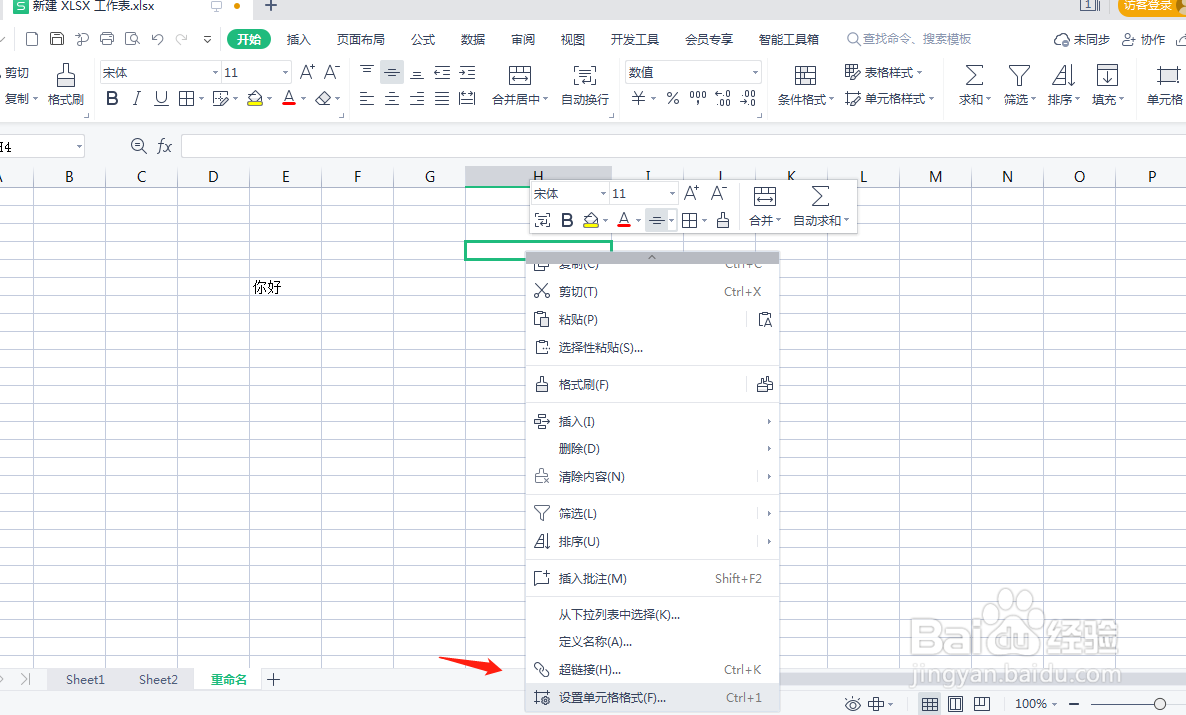Toggle underline formatting

pos(160,98)
